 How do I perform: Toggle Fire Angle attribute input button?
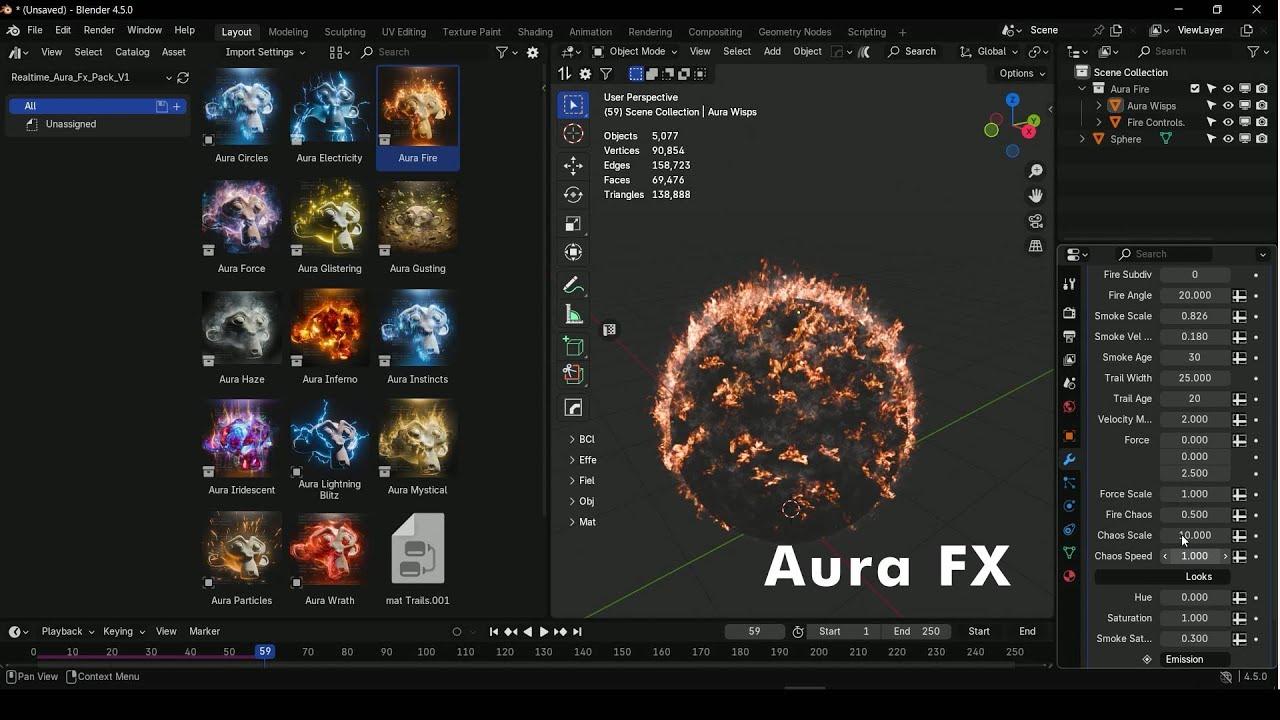[x=1239, y=296]
